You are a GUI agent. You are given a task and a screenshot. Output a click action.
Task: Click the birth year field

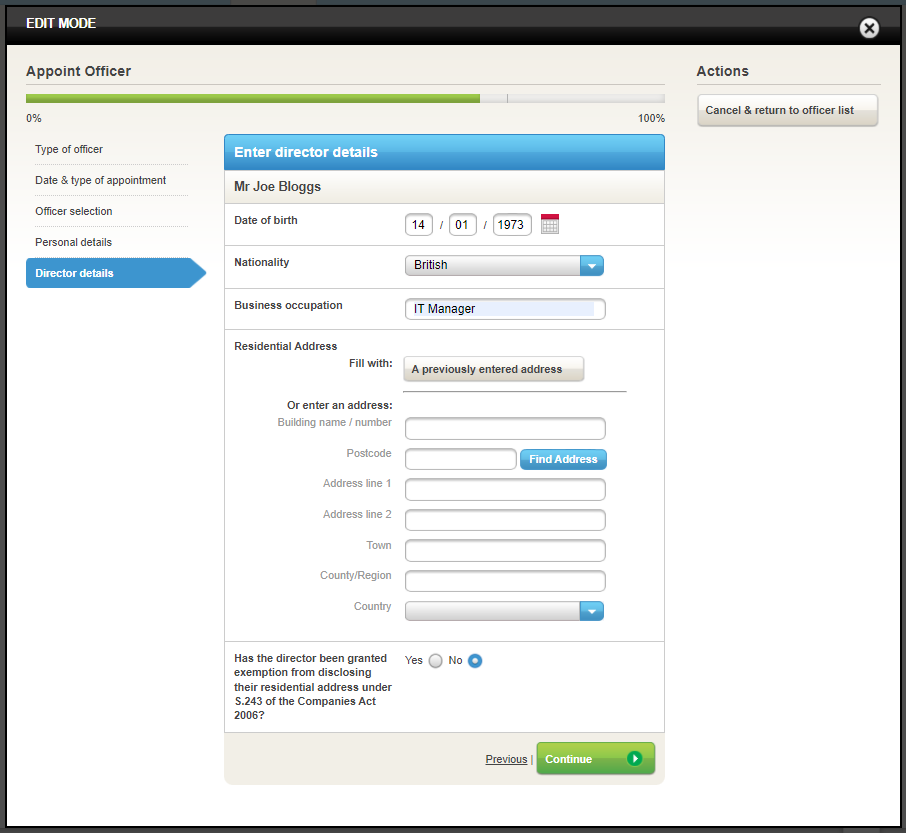tap(511, 225)
